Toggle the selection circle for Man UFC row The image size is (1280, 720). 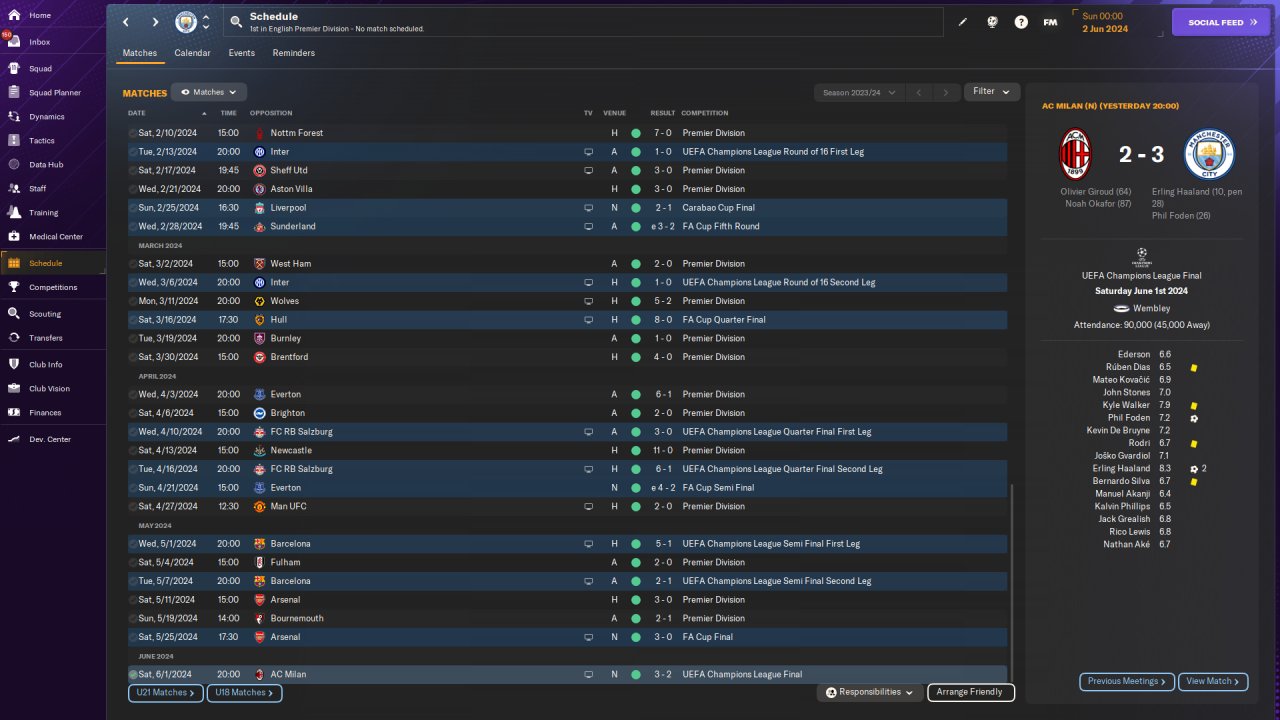tap(133, 507)
